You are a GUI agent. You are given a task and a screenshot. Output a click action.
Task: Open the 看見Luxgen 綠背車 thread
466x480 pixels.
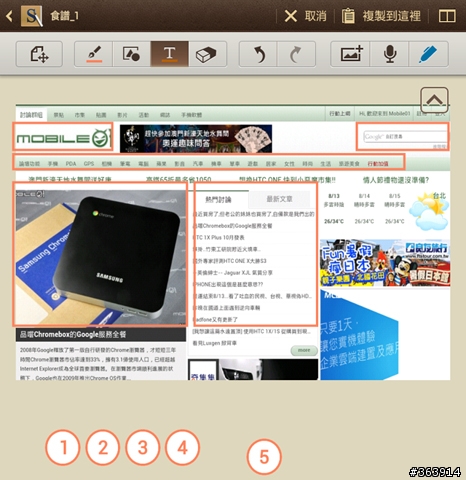coord(215,343)
